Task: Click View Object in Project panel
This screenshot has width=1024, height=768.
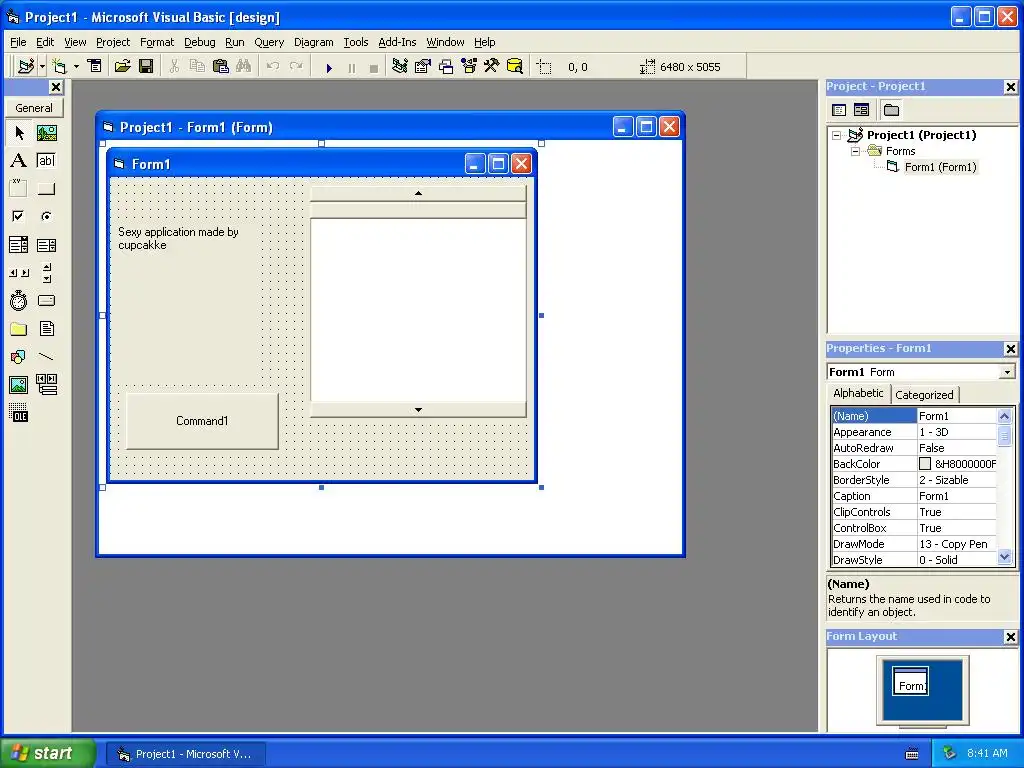Action: [861, 110]
